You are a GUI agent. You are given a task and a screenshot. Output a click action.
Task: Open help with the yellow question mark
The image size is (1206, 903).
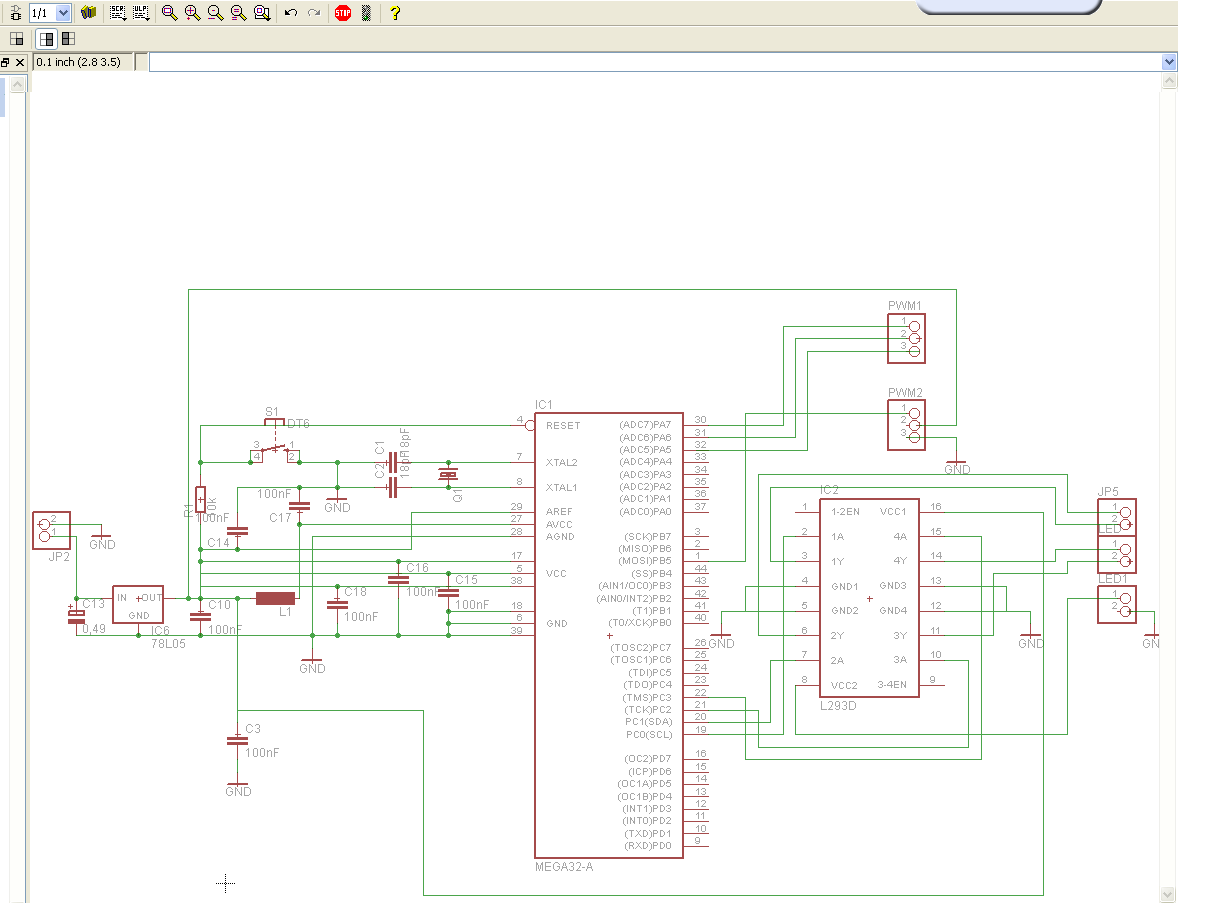[395, 13]
